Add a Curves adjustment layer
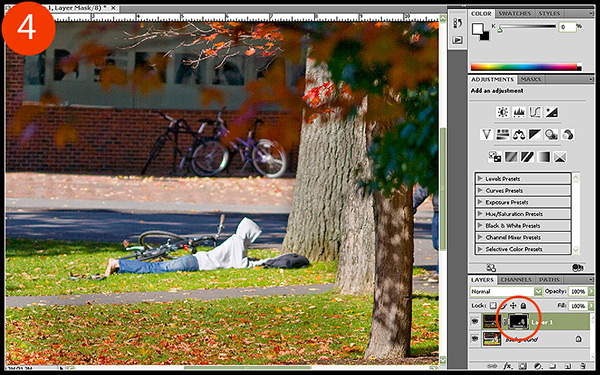The height and width of the screenshot is (375, 600). point(535,112)
